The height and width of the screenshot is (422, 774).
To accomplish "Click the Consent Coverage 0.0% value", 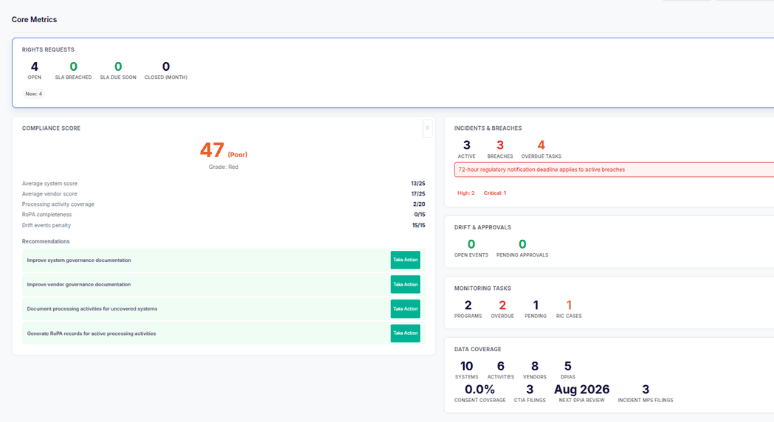I will click(x=480, y=390).
